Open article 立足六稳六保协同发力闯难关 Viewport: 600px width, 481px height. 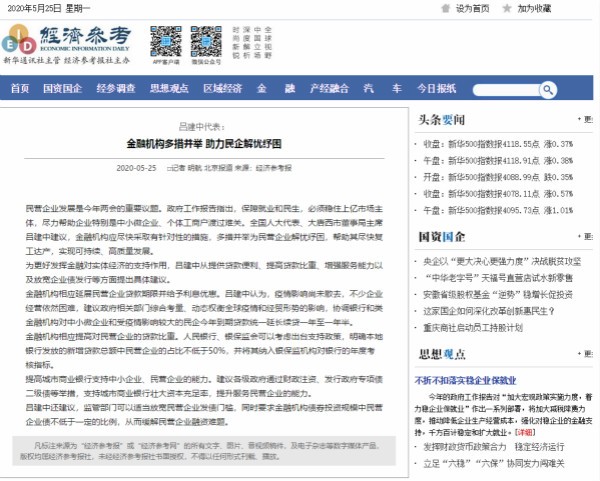(494, 463)
